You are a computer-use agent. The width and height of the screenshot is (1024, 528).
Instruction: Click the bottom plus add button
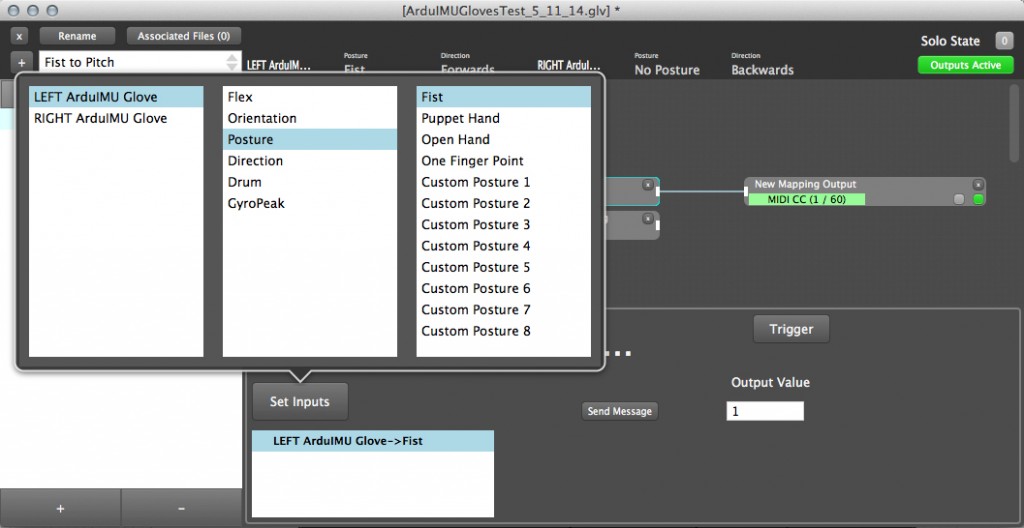[60, 508]
